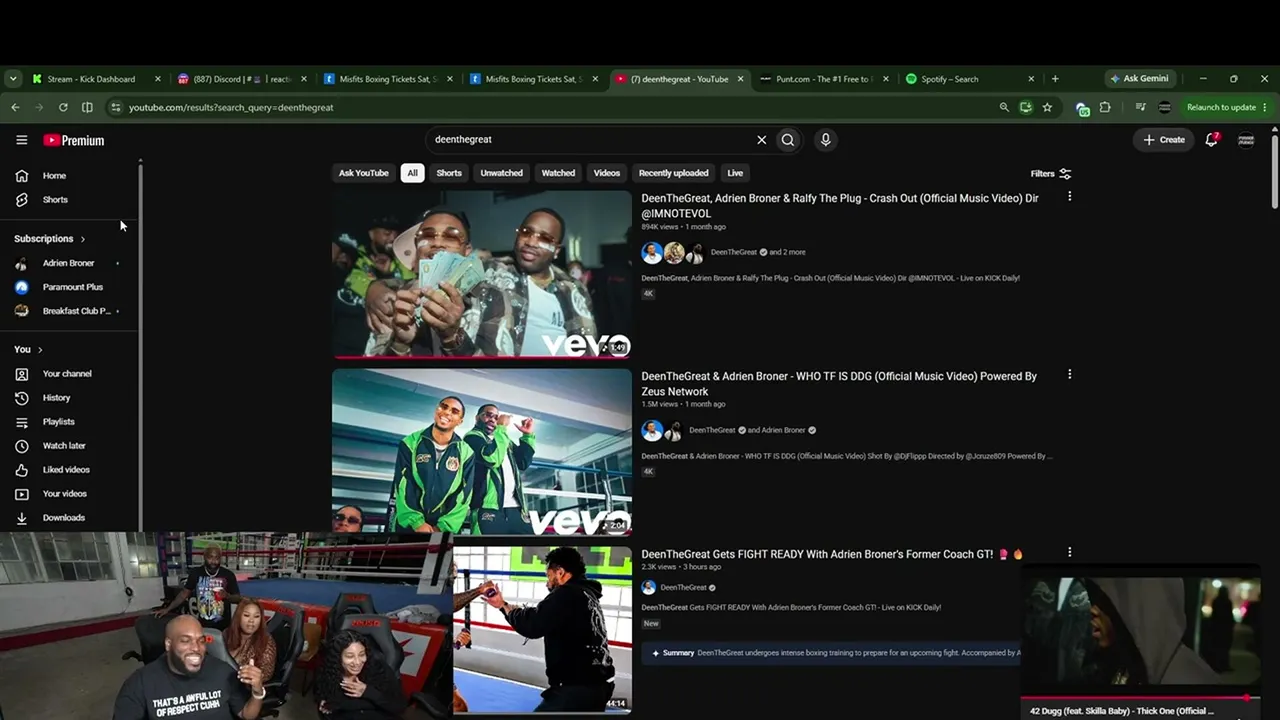Image resolution: width=1280 pixels, height=720 pixels.
Task: Select the Live filter chip
Action: pyautogui.click(x=735, y=173)
